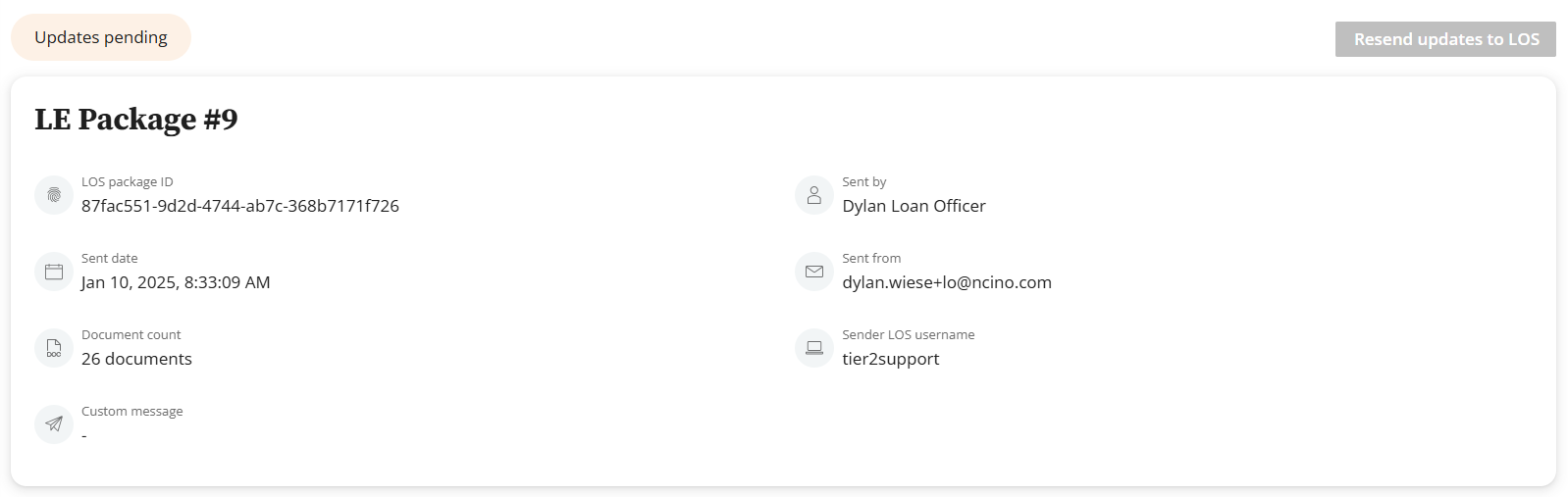Select the LOS package ID value text
Image resolution: width=1568 pixels, height=497 pixels.
click(x=240, y=206)
